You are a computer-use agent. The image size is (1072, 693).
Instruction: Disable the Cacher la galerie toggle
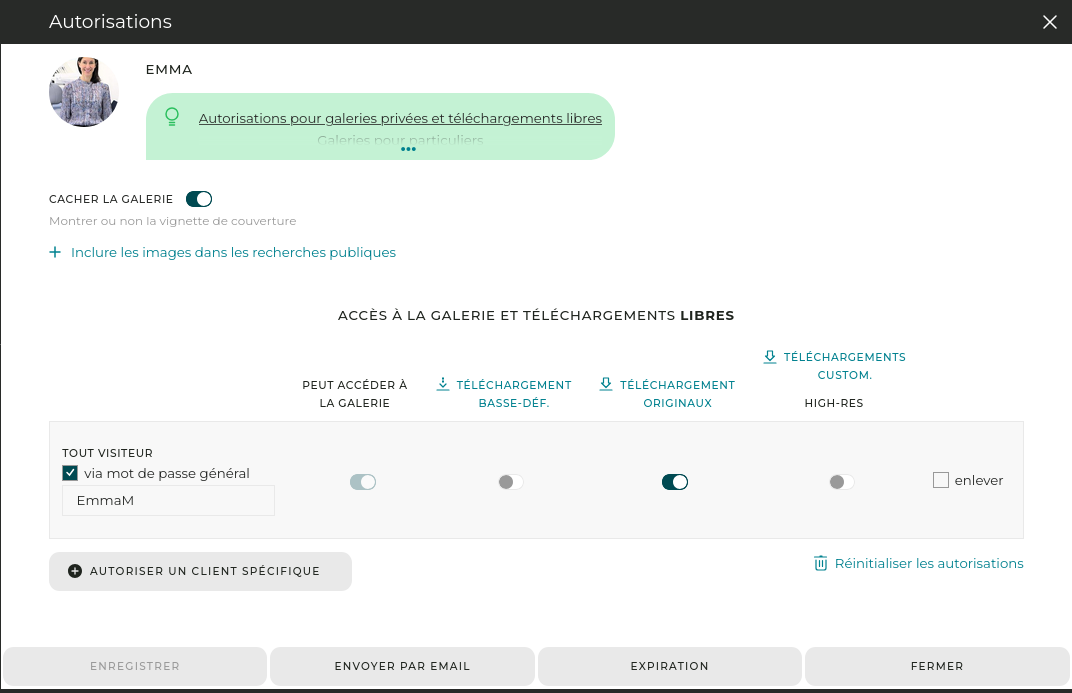pyautogui.click(x=199, y=199)
